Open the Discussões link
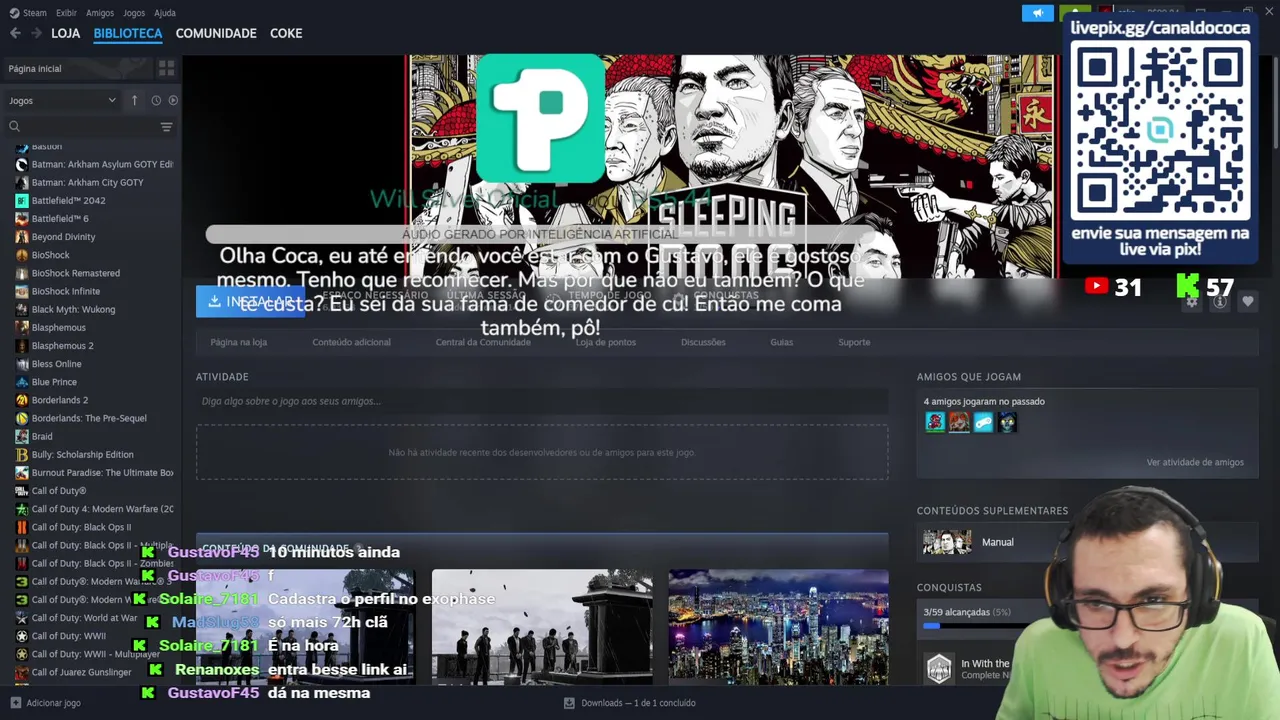 coord(703,342)
